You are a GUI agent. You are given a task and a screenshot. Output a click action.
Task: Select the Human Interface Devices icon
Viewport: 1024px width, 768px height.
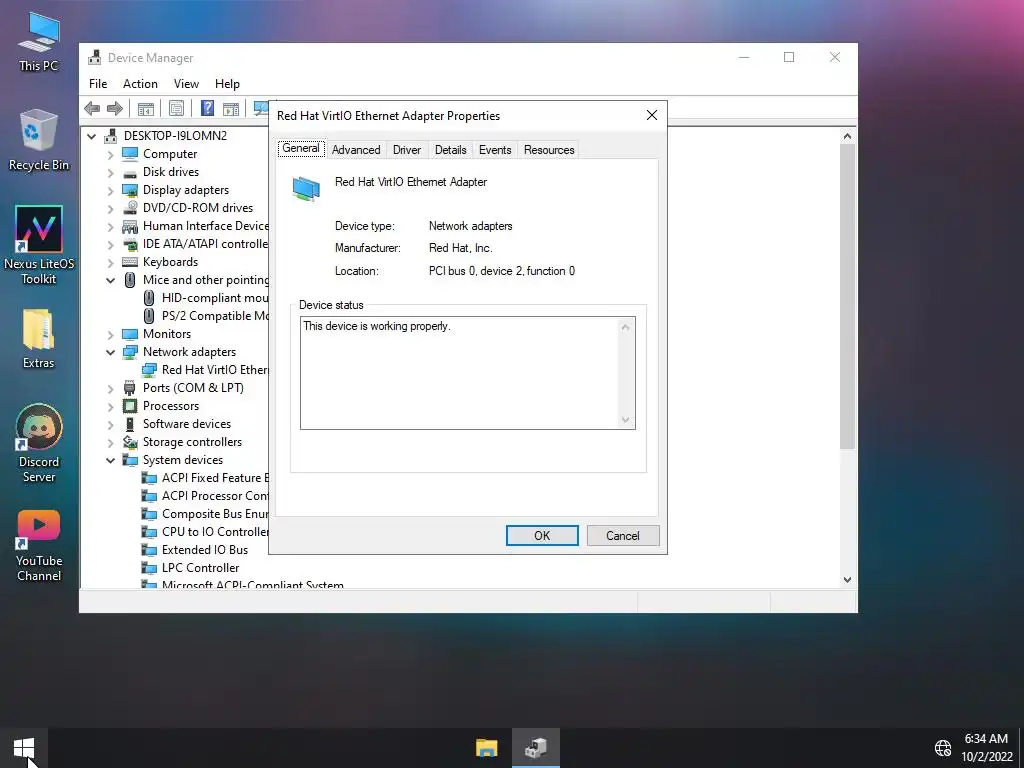click(130, 226)
